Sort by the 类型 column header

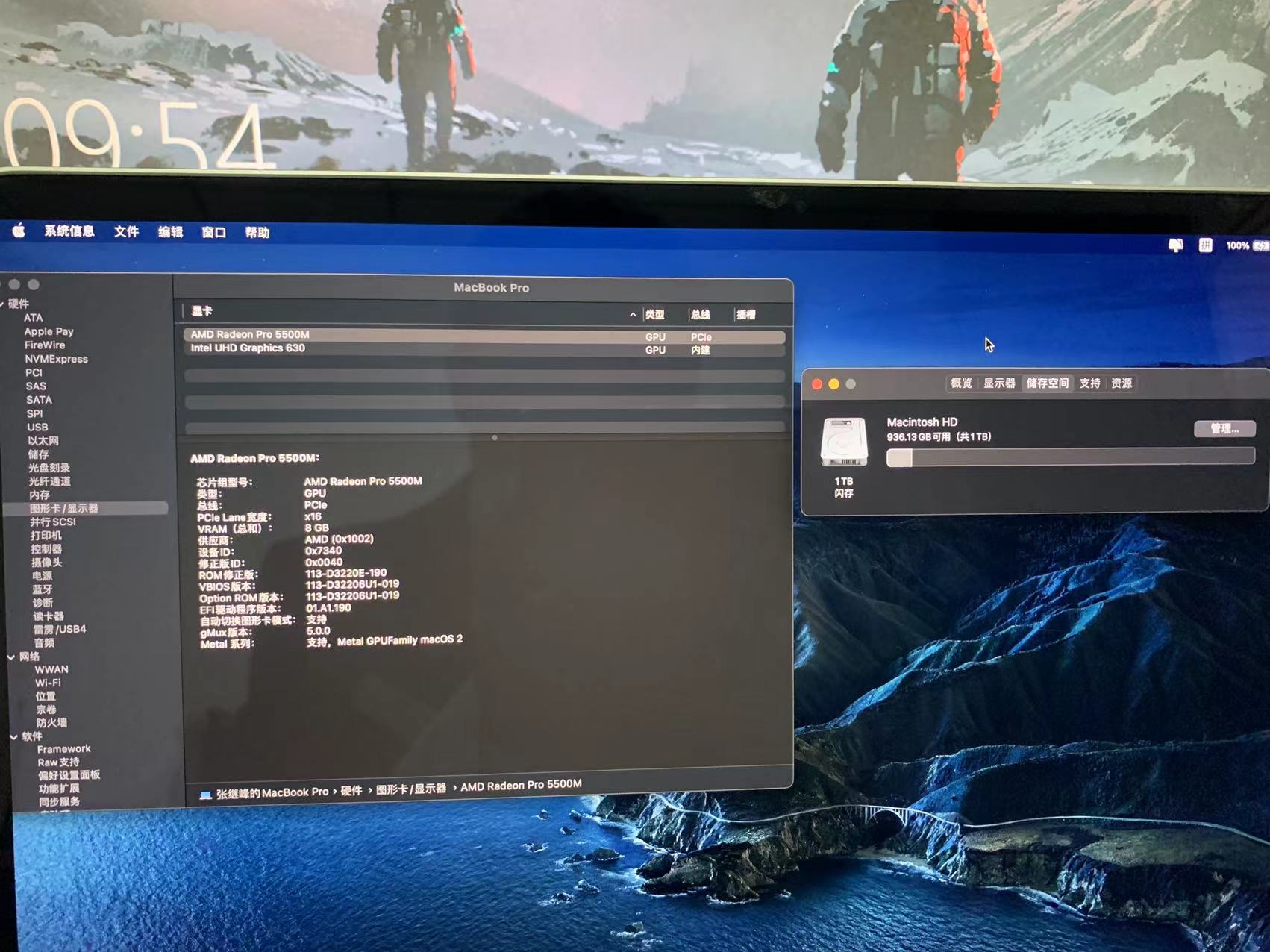click(x=654, y=315)
